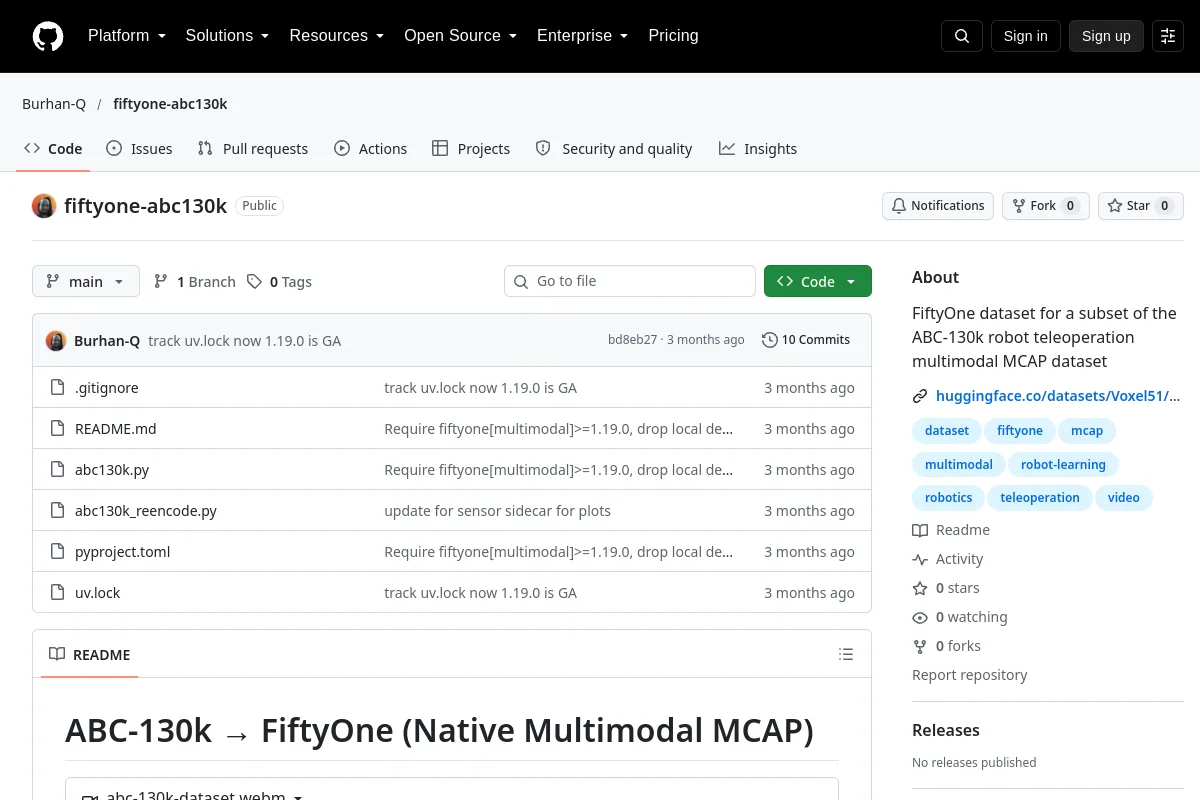Expand the Enterprise menu
This screenshot has width=1200, height=800.
(x=582, y=36)
